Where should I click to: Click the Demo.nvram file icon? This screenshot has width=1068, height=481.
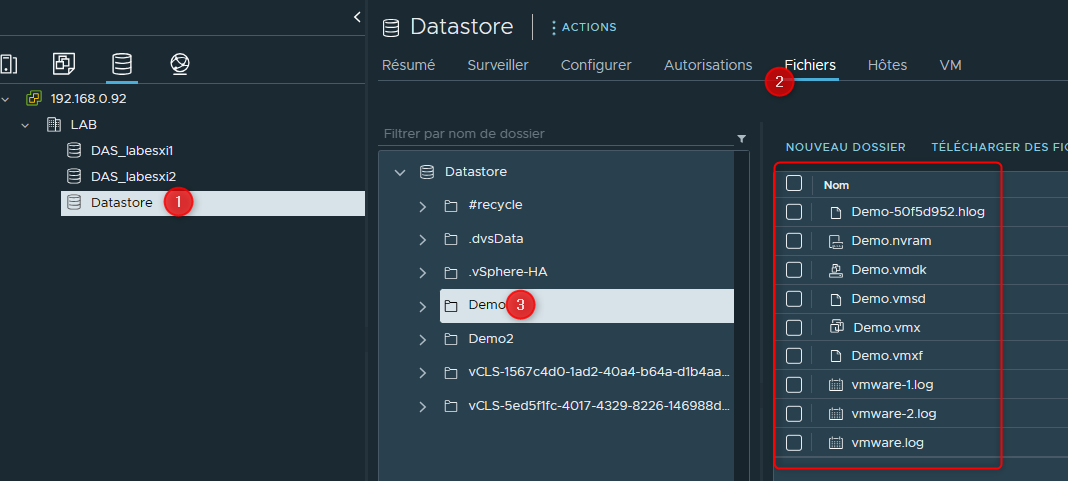pos(836,241)
